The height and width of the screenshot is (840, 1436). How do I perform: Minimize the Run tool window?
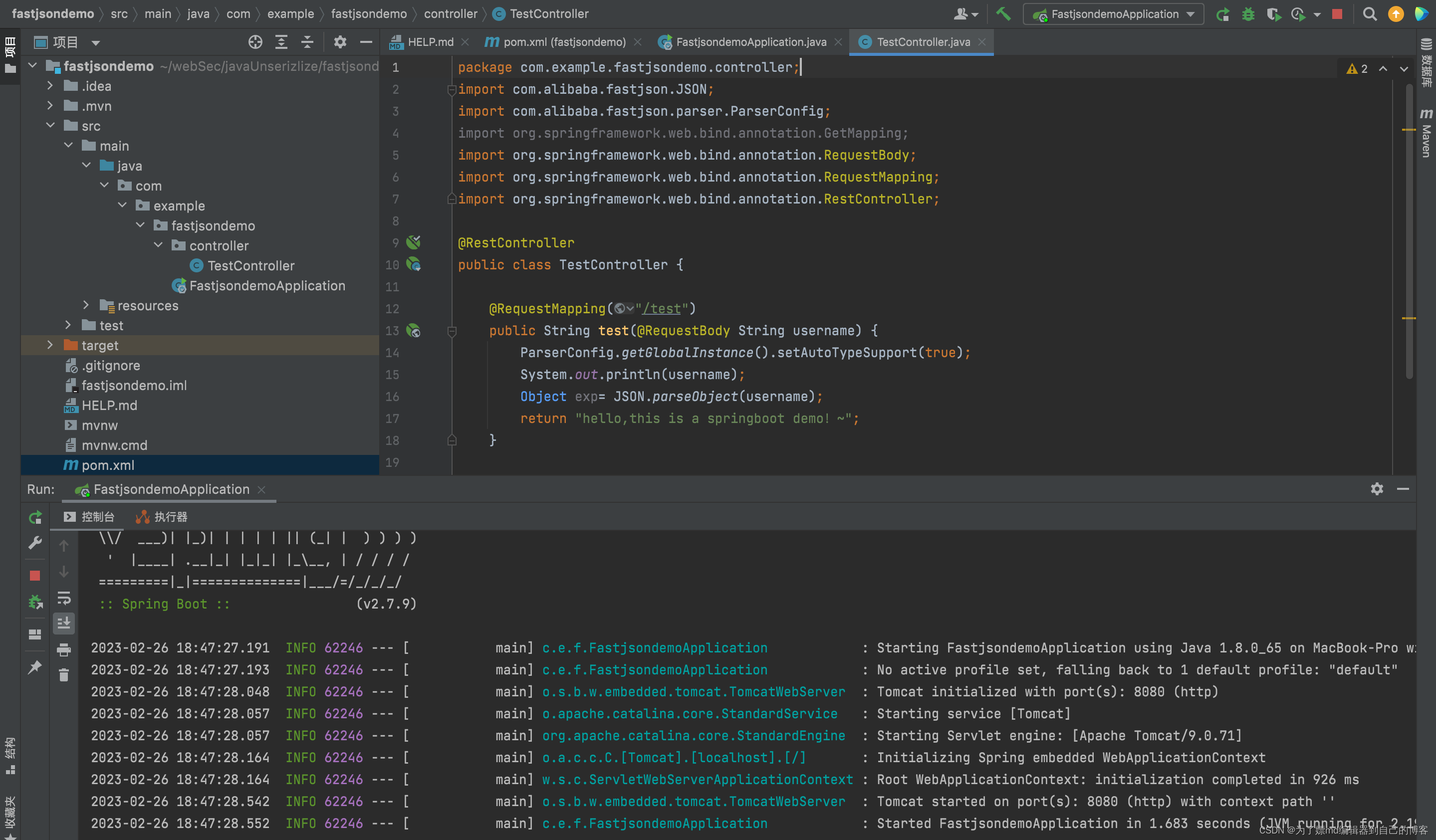1403,489
